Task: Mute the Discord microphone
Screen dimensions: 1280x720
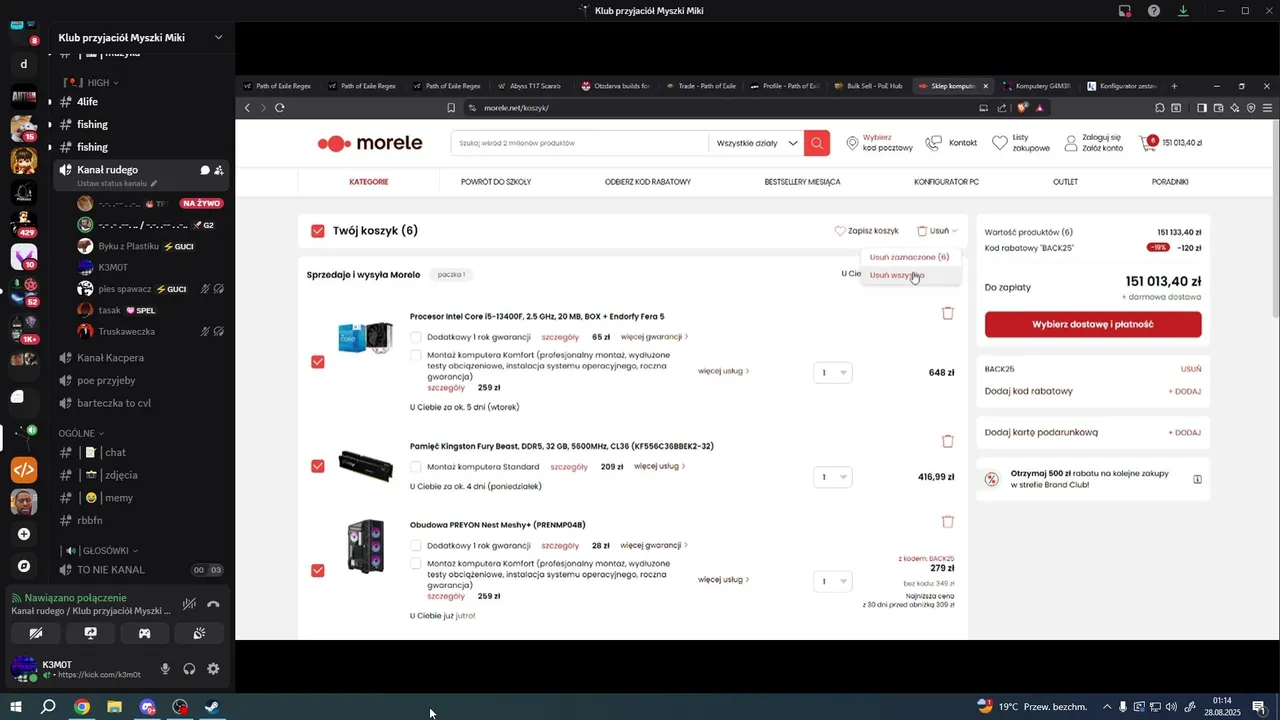Action: tap(166, 669)
